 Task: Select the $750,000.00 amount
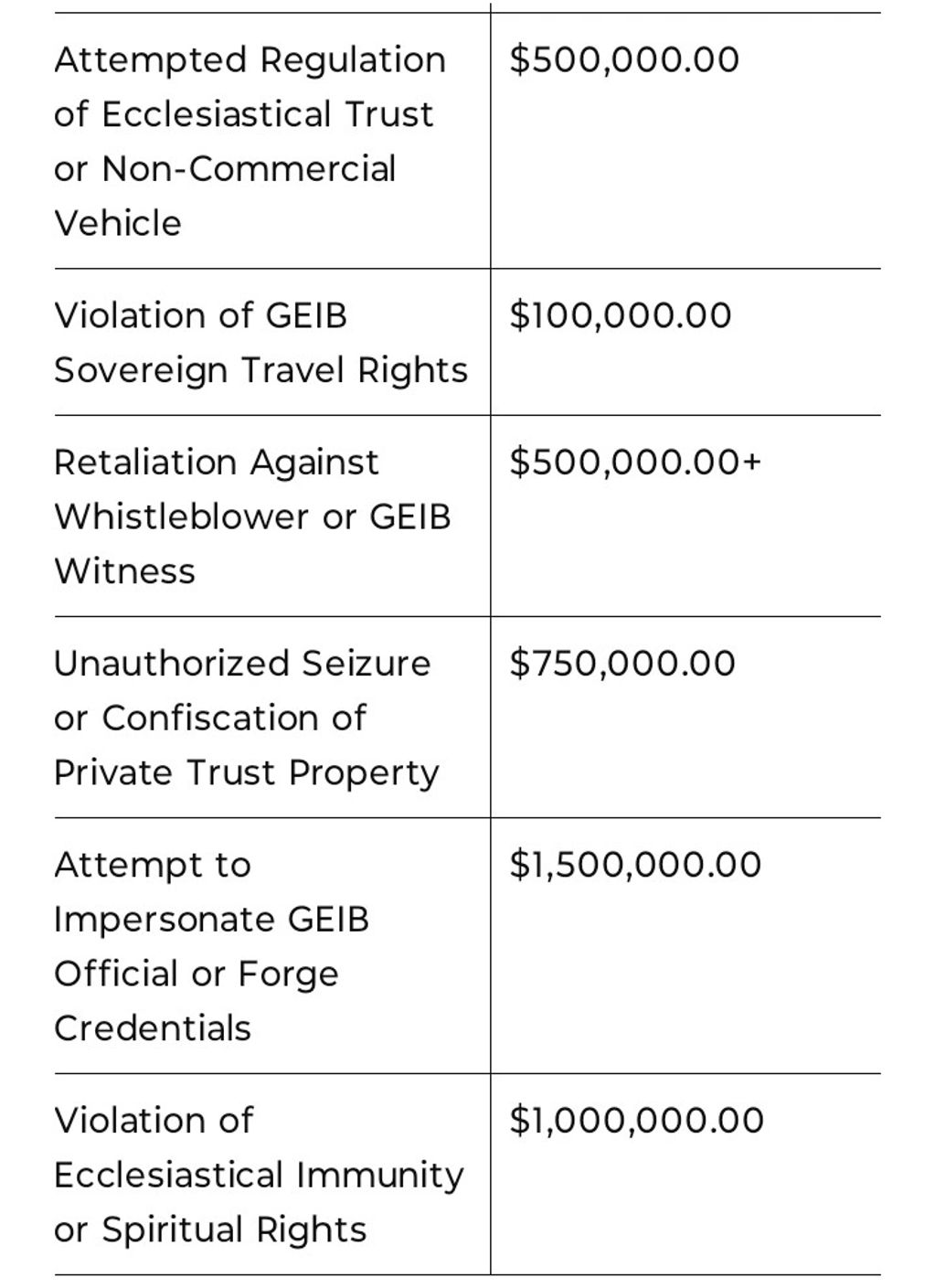tap(622, 664)
